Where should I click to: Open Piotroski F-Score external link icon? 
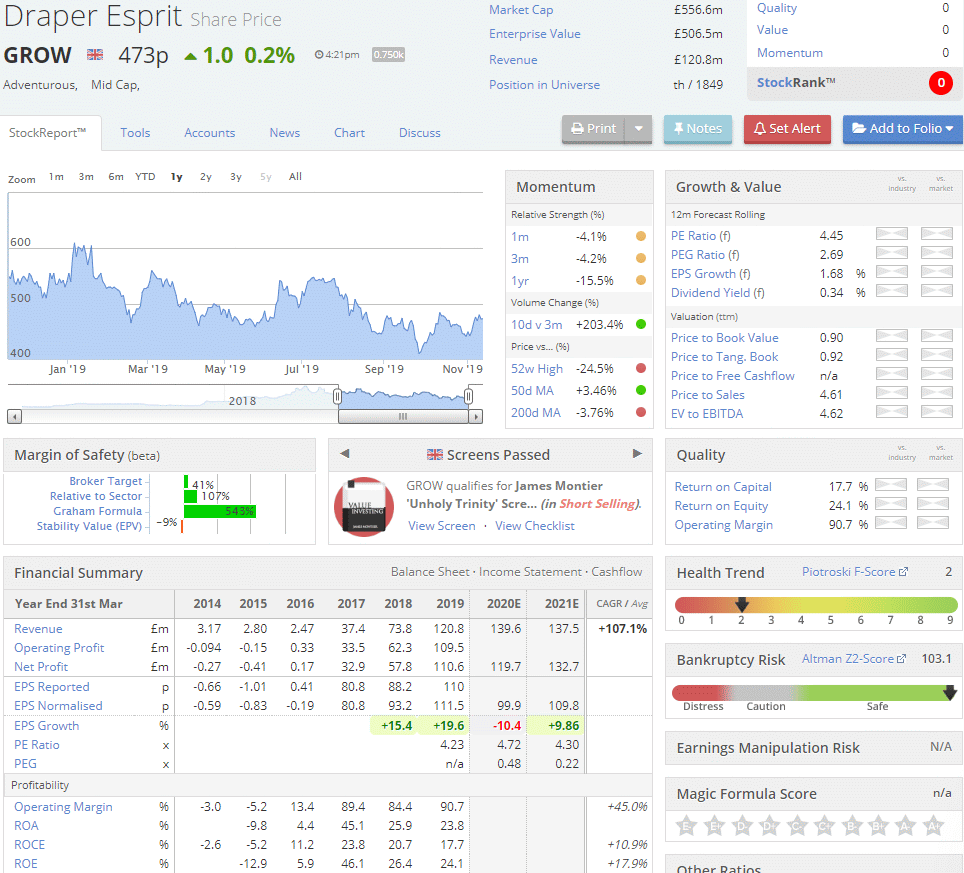point(903,572)
